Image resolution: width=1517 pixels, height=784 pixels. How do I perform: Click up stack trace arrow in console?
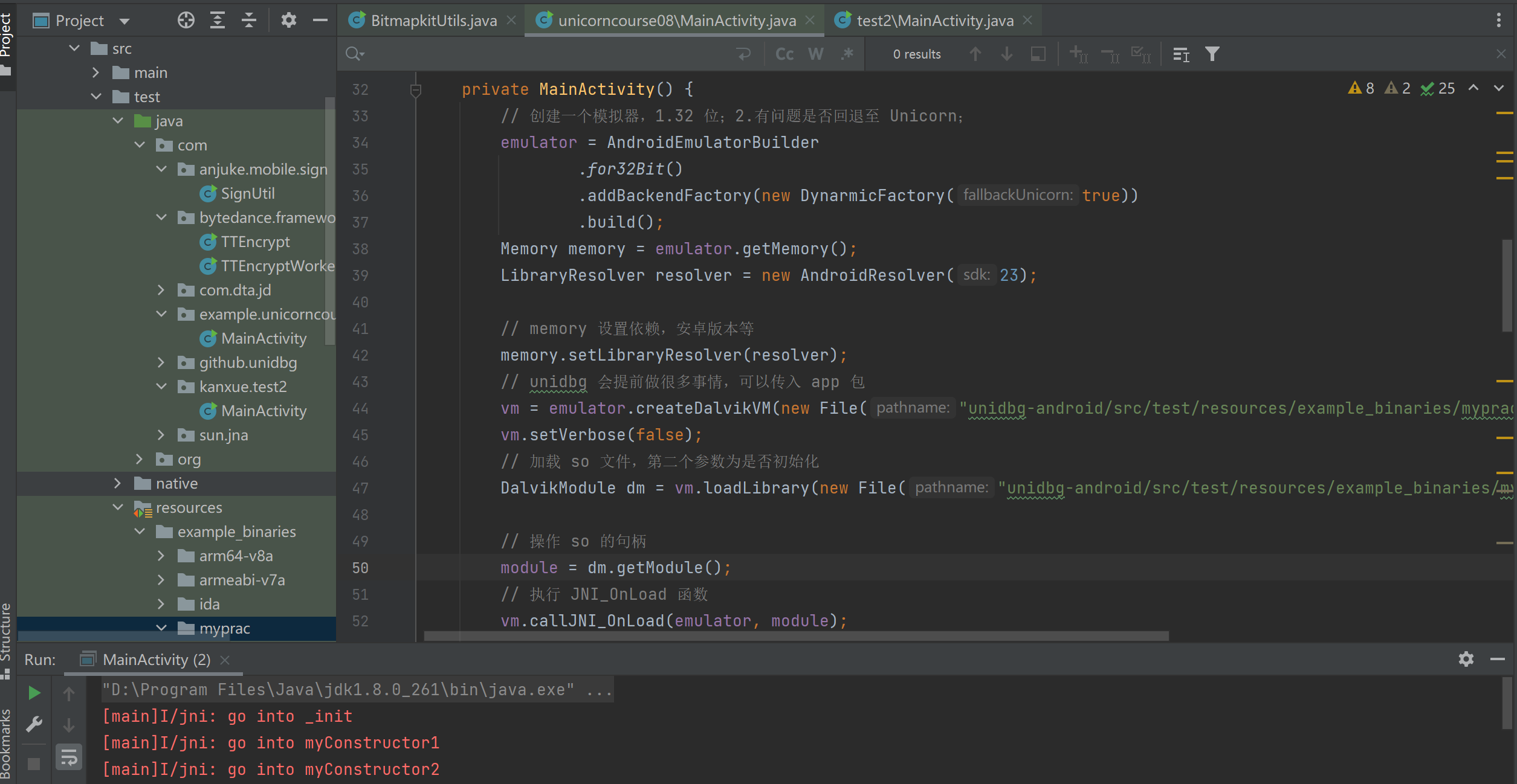(69, 693)
